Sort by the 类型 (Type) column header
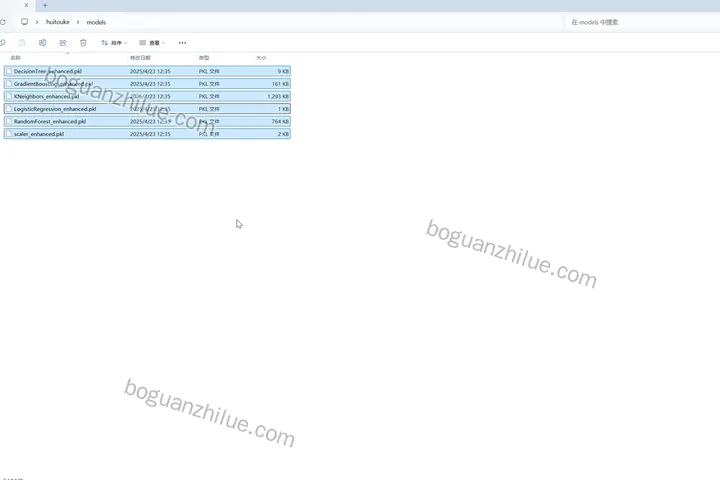Screen dimensions: 720x480 tap(204, 58)
